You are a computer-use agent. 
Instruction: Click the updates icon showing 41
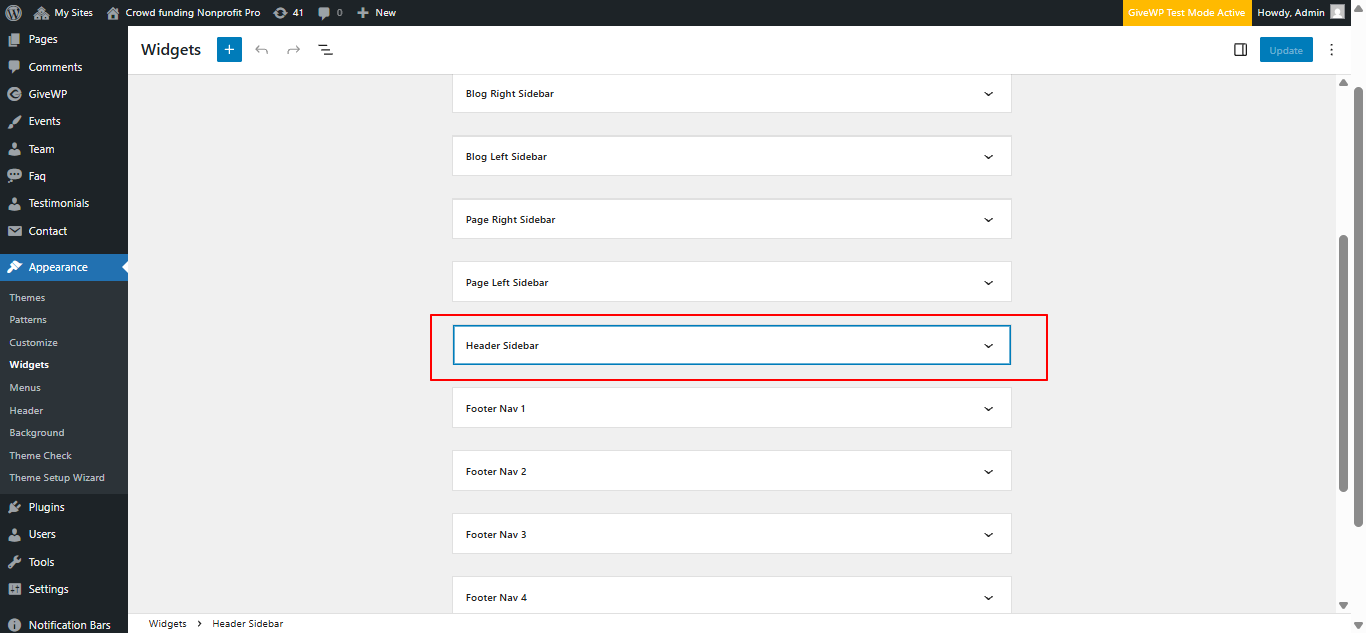(288, 13)
